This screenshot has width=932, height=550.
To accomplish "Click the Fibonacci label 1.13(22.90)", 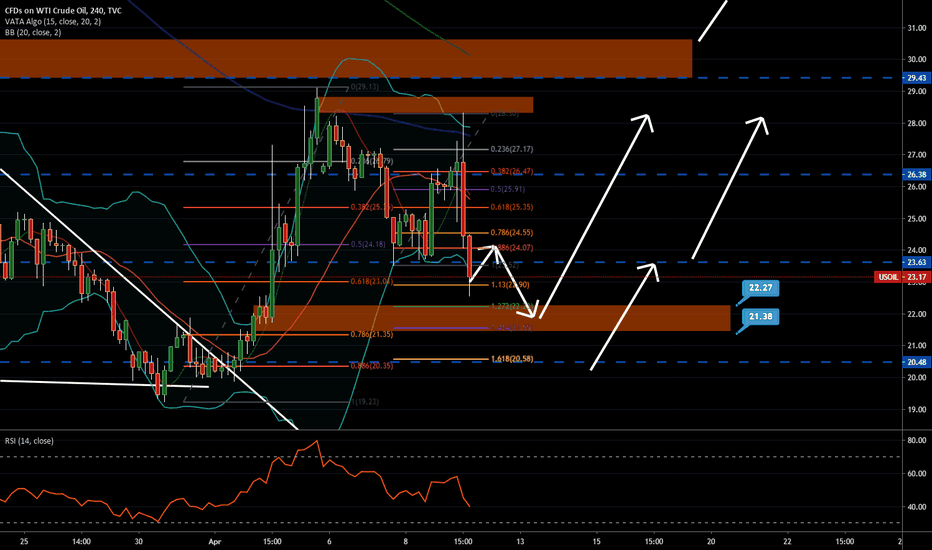I will [510, 285].
